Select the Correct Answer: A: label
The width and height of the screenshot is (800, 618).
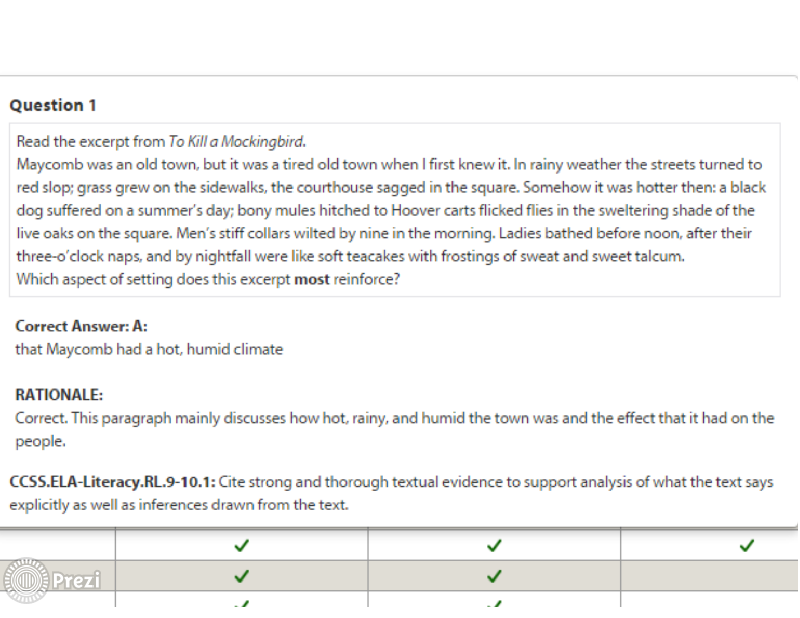82,326
